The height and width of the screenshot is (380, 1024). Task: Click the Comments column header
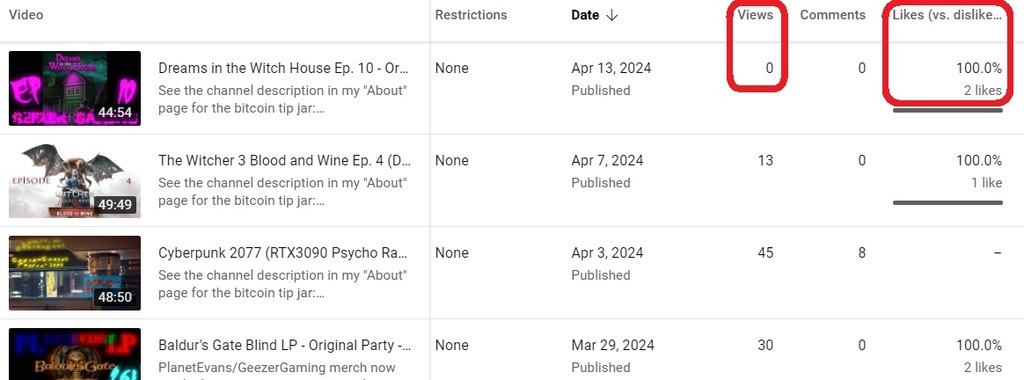point(833,15)
